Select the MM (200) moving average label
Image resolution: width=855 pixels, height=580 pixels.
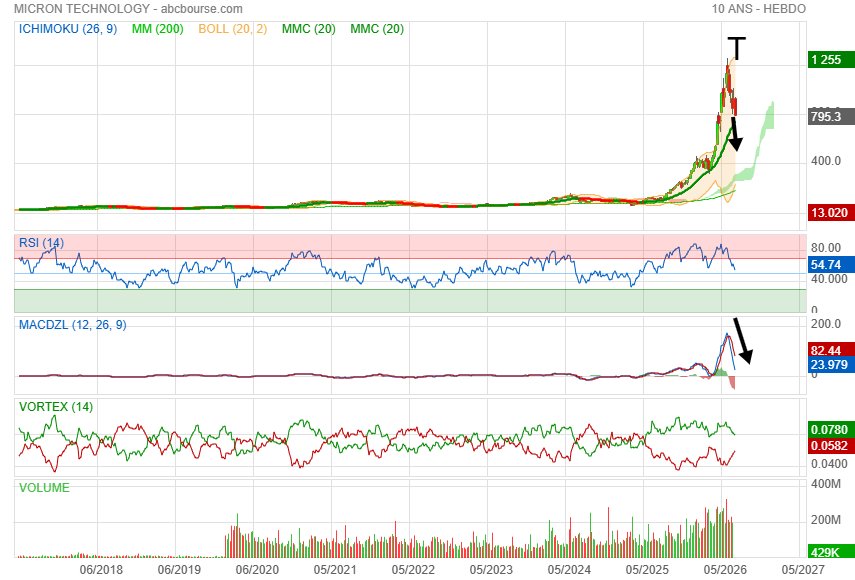(158, 29)
